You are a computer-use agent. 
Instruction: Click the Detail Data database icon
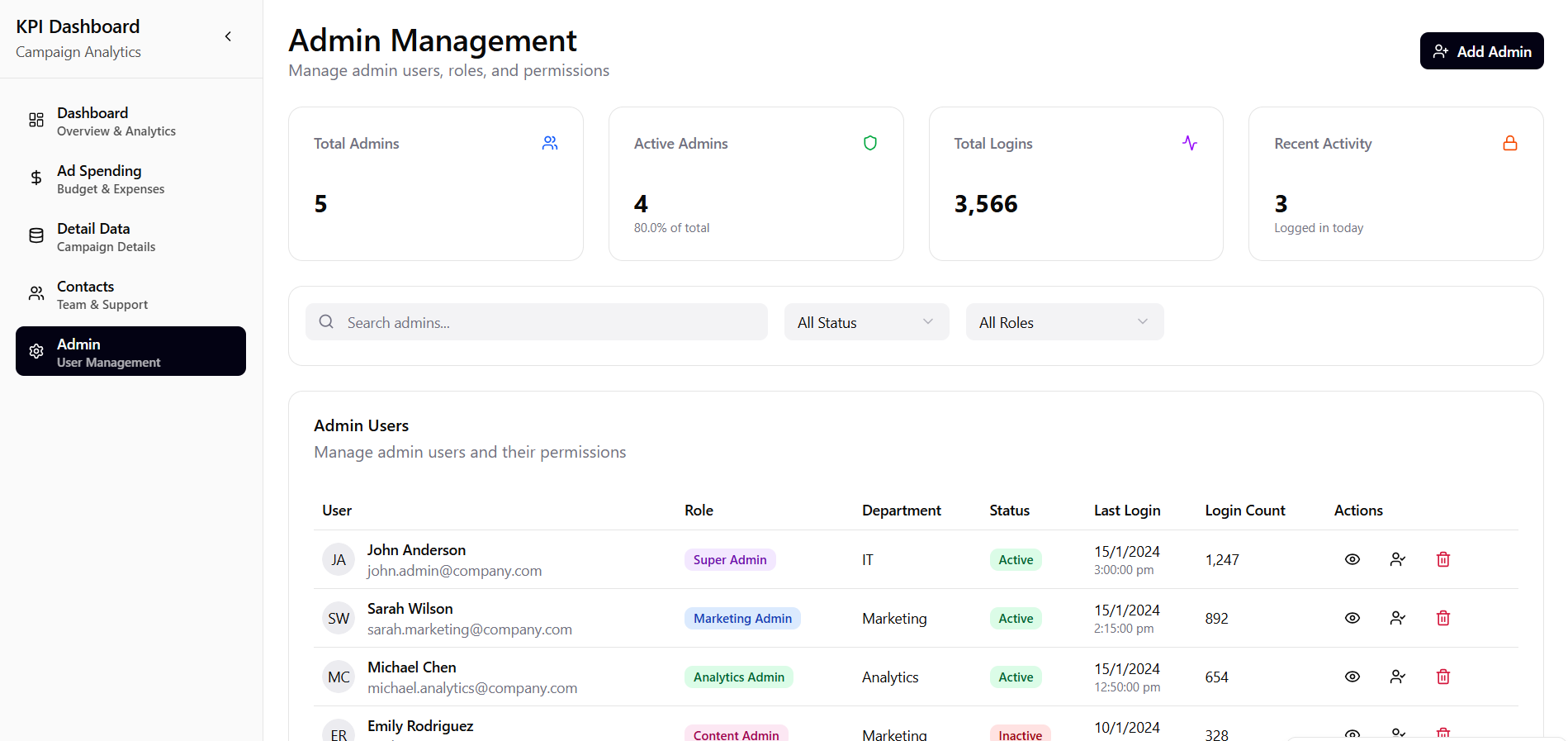pos(36,235)
